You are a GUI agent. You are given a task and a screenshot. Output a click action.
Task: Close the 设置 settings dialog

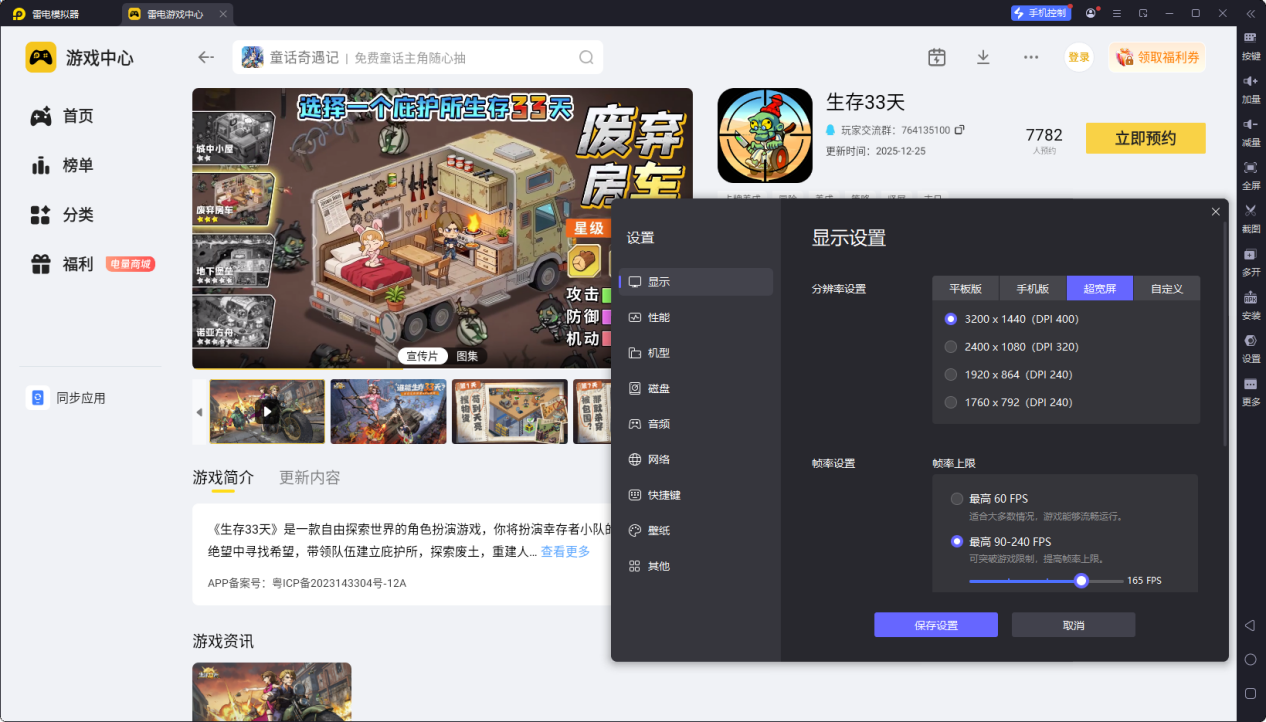click(x=1216, y=212)
